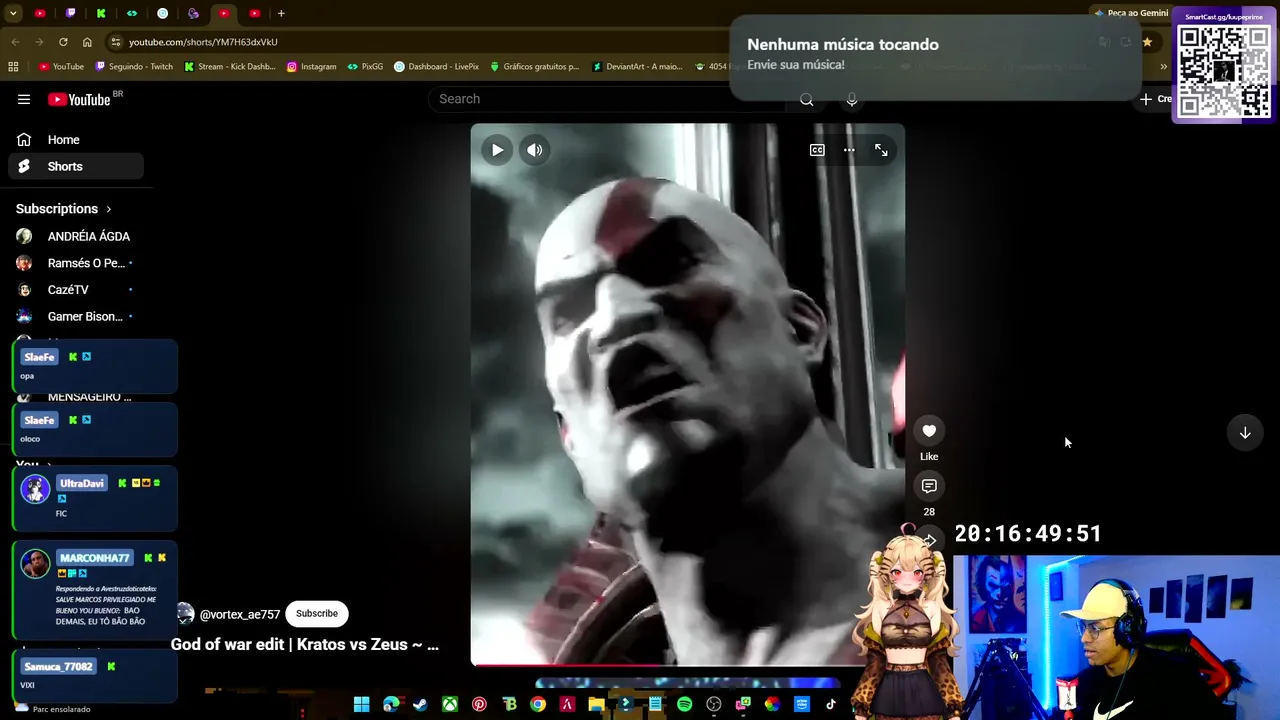Viewport: 1280px width, 720px height.
Task: Click the Create button plus icon
Action: pos(1146,99)
